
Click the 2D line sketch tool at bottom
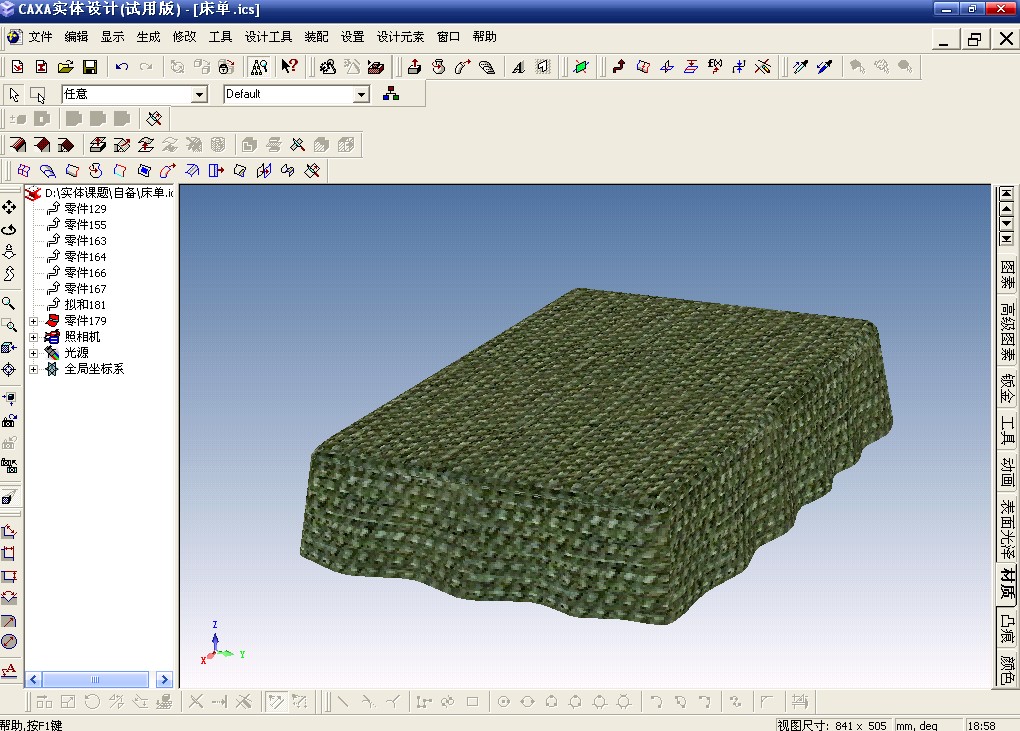pyautogui.click(x=343, y=702)
